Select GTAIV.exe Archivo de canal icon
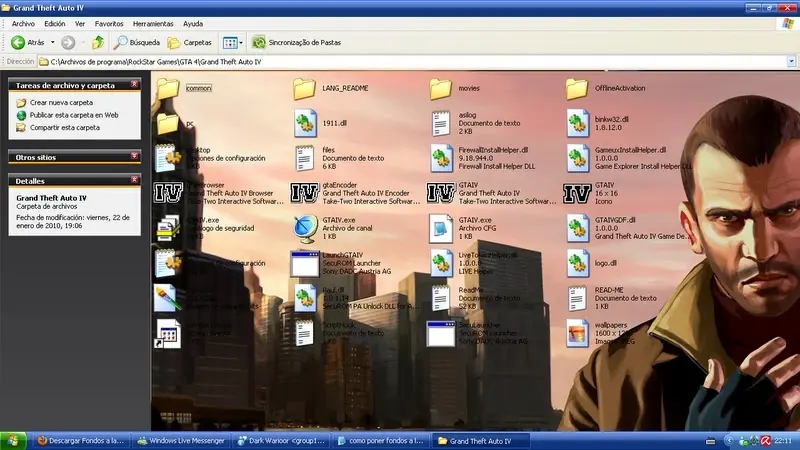 tap(305, 229)
